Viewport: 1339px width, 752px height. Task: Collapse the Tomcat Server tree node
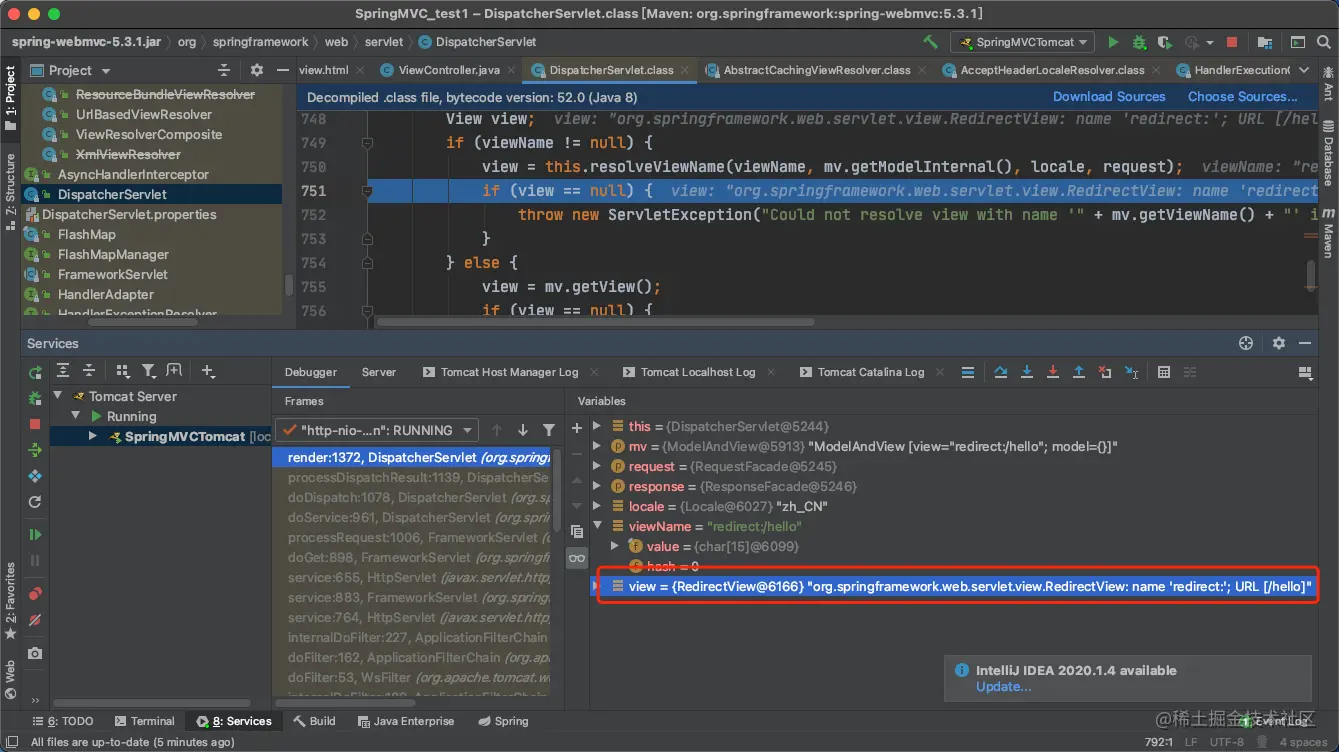58,396
